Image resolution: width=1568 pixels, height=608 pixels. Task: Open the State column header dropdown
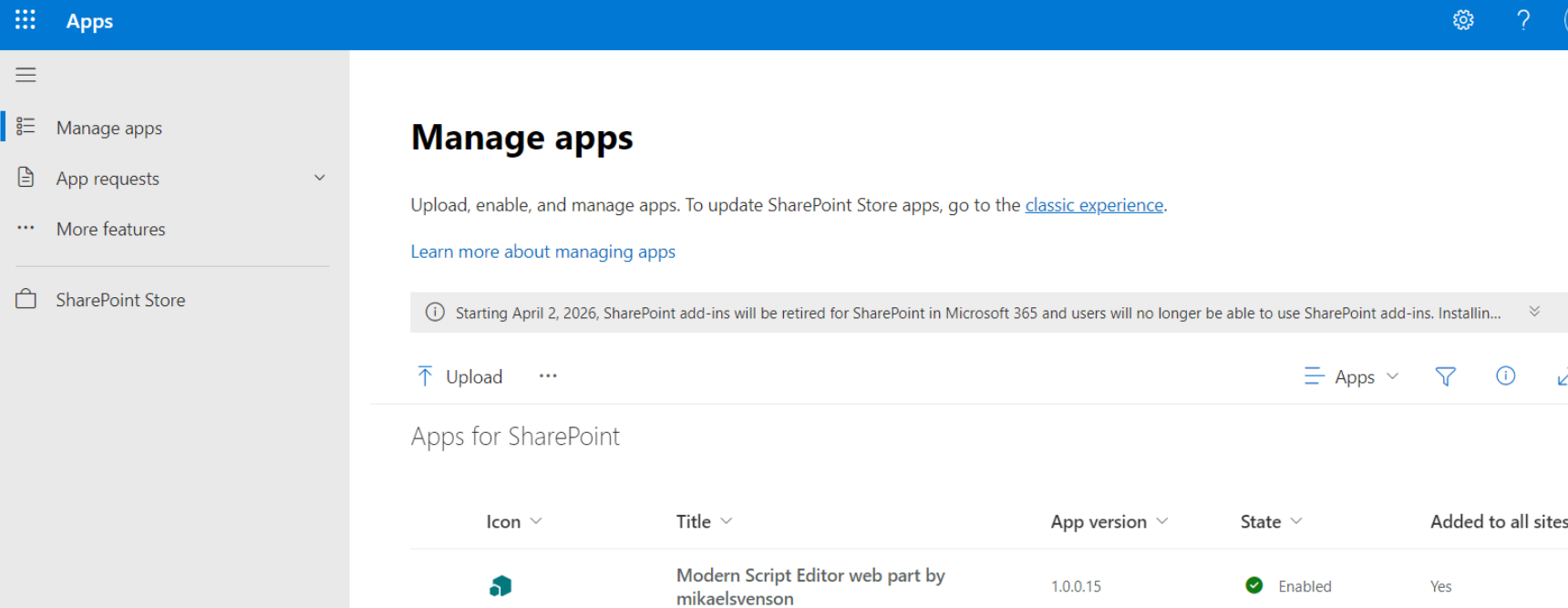point(1296,521)
